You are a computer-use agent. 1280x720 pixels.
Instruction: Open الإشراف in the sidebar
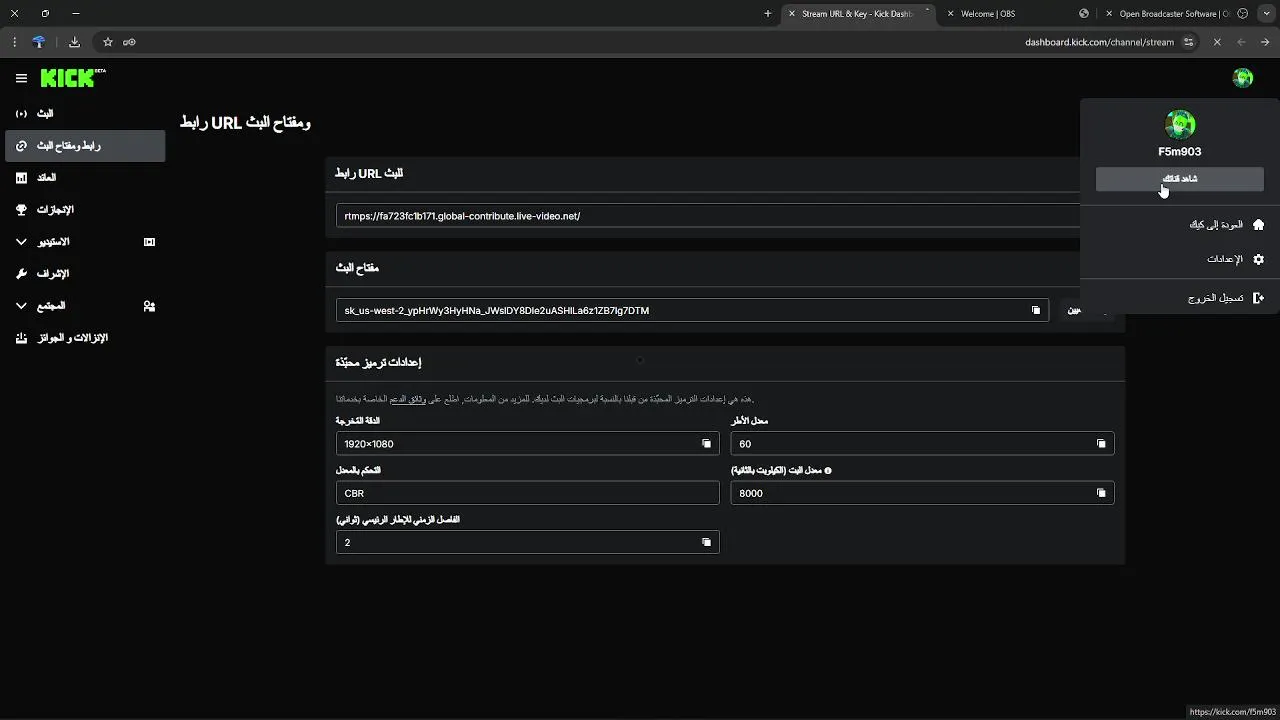(85, 274)
